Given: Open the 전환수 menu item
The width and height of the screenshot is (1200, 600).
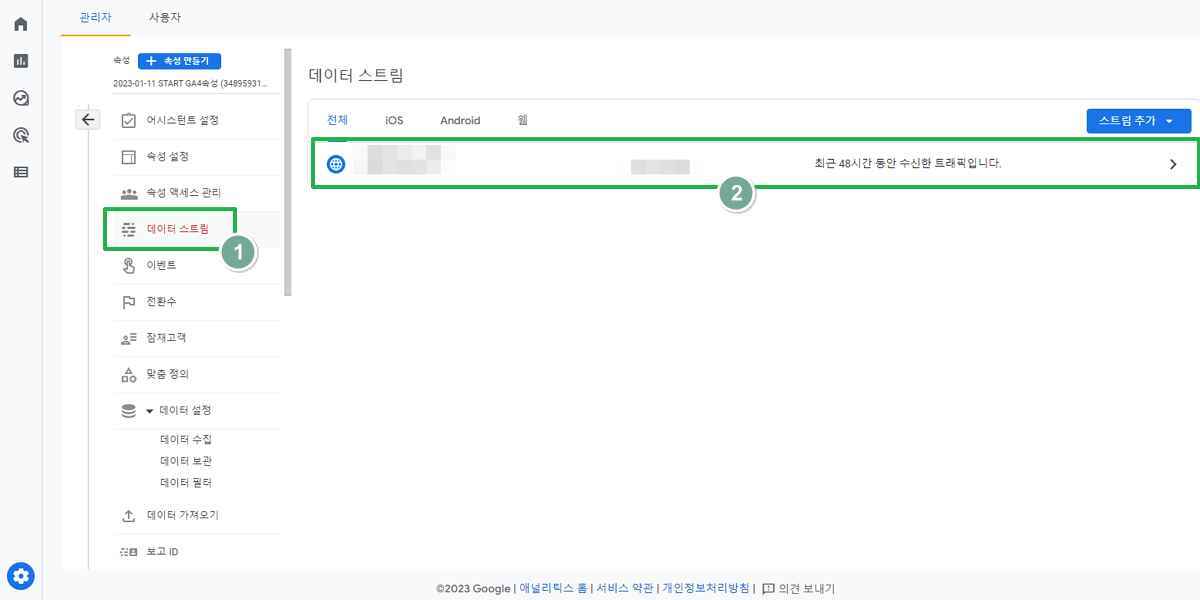Looking at the screenshot, I should click(x=161, y=302).
